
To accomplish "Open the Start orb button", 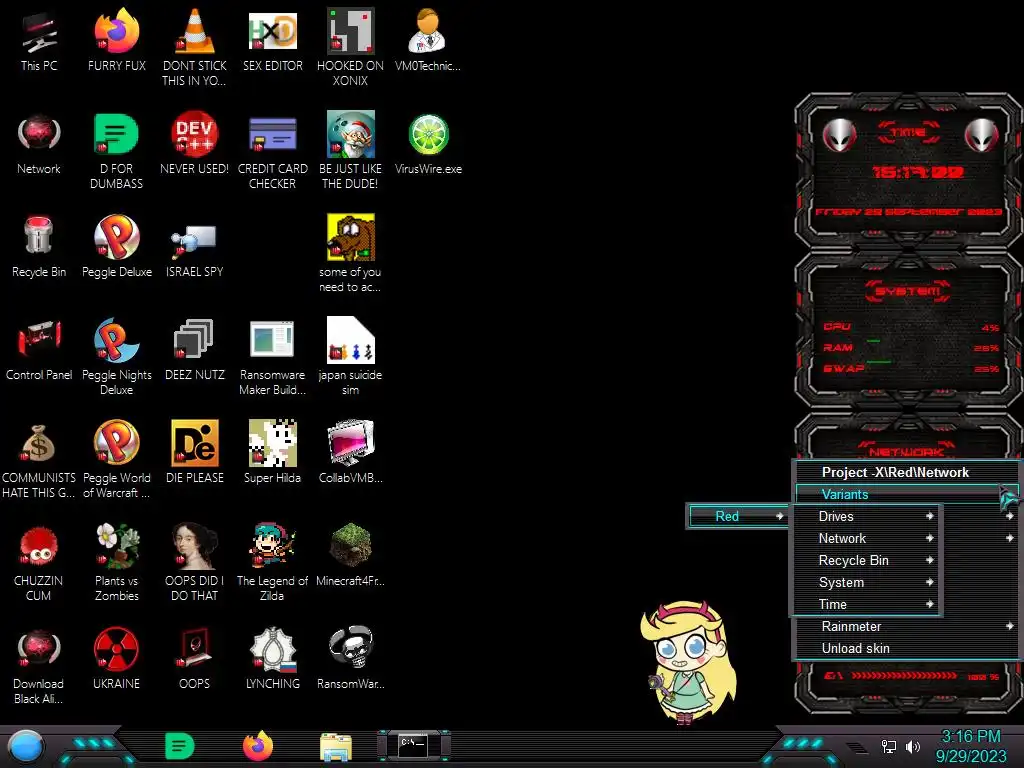I will (26, 747).
